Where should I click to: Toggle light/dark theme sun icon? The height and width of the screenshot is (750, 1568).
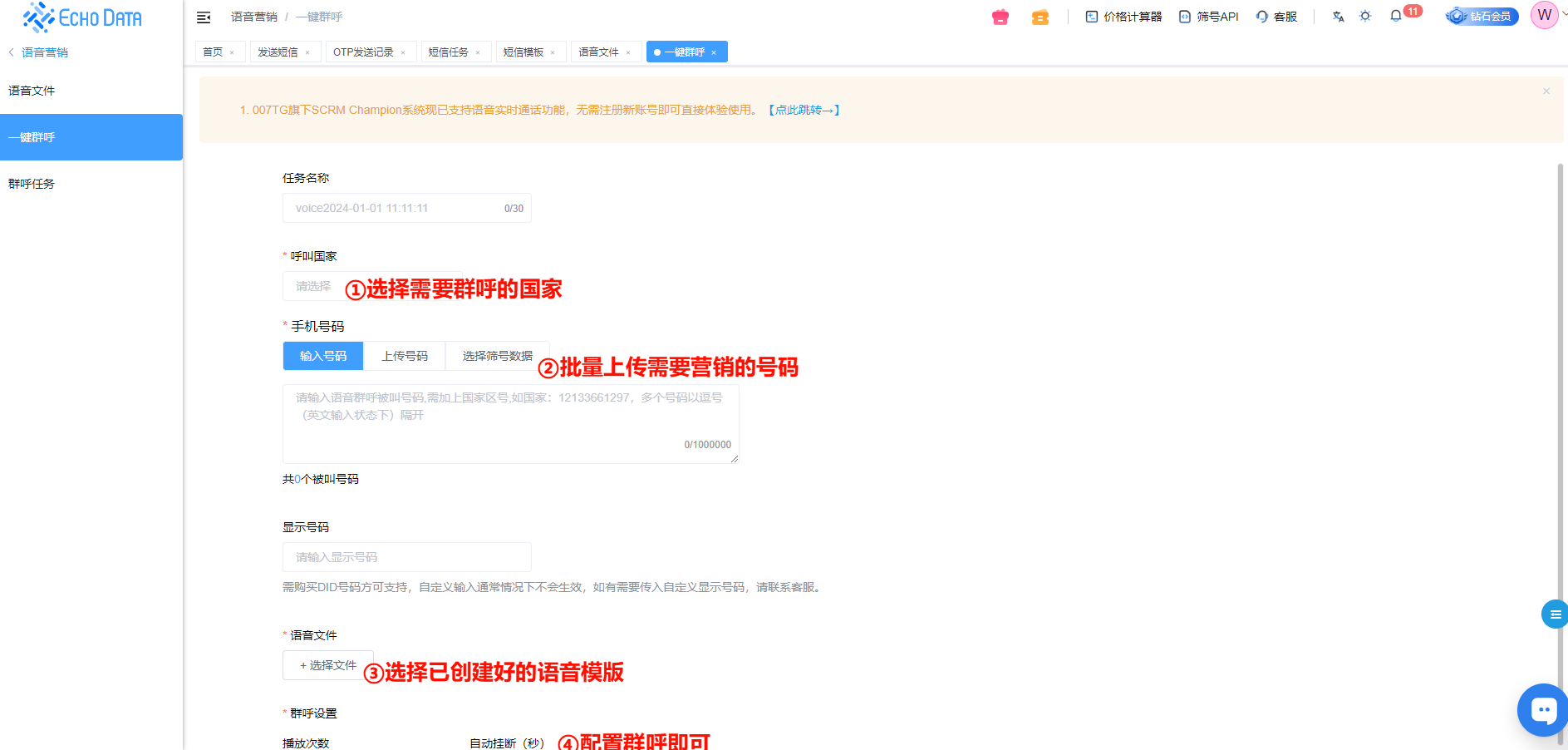point(1365,17)
